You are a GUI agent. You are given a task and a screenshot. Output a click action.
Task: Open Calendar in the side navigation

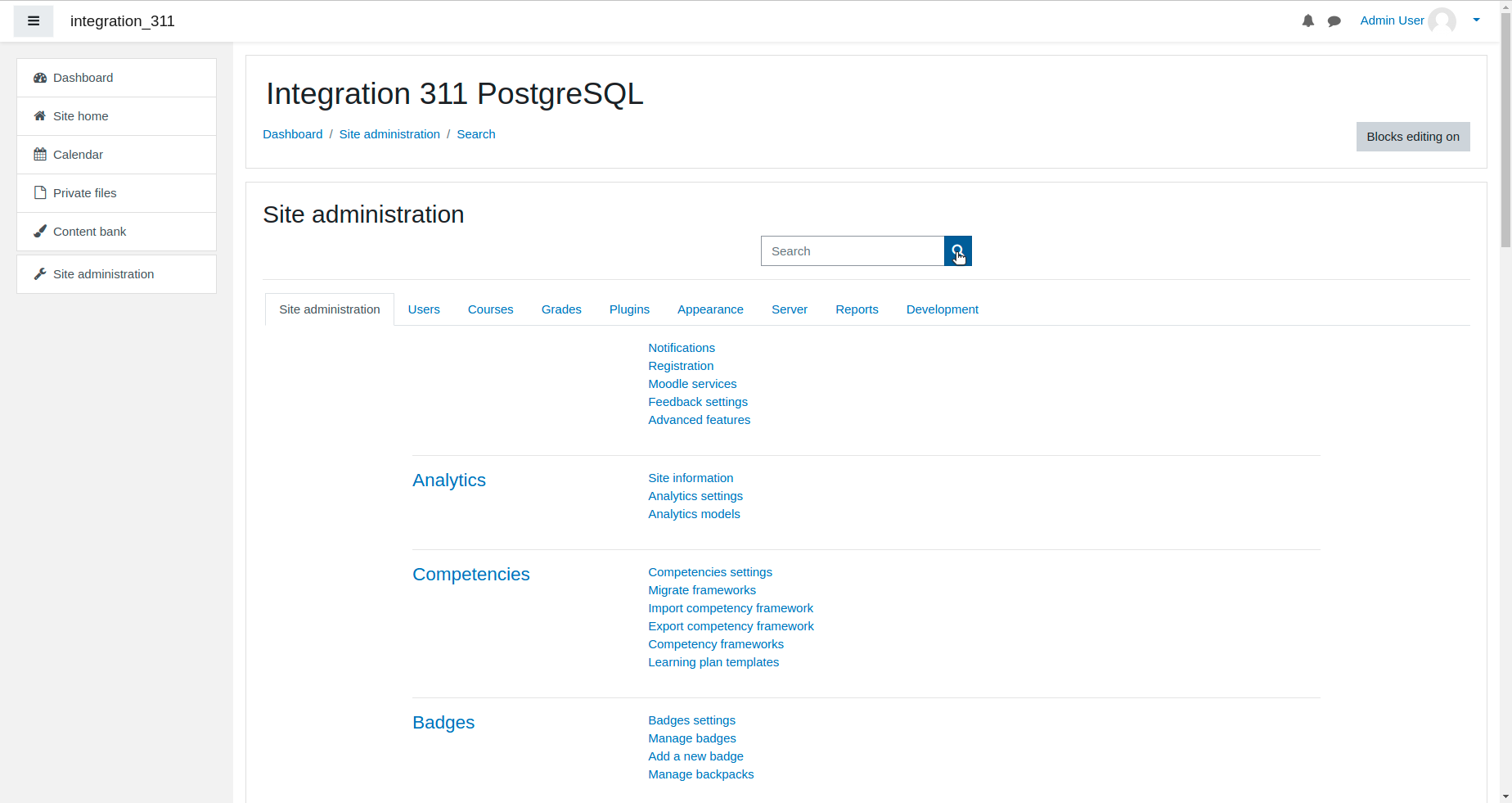pyautogui.click(x=116, y=155)
